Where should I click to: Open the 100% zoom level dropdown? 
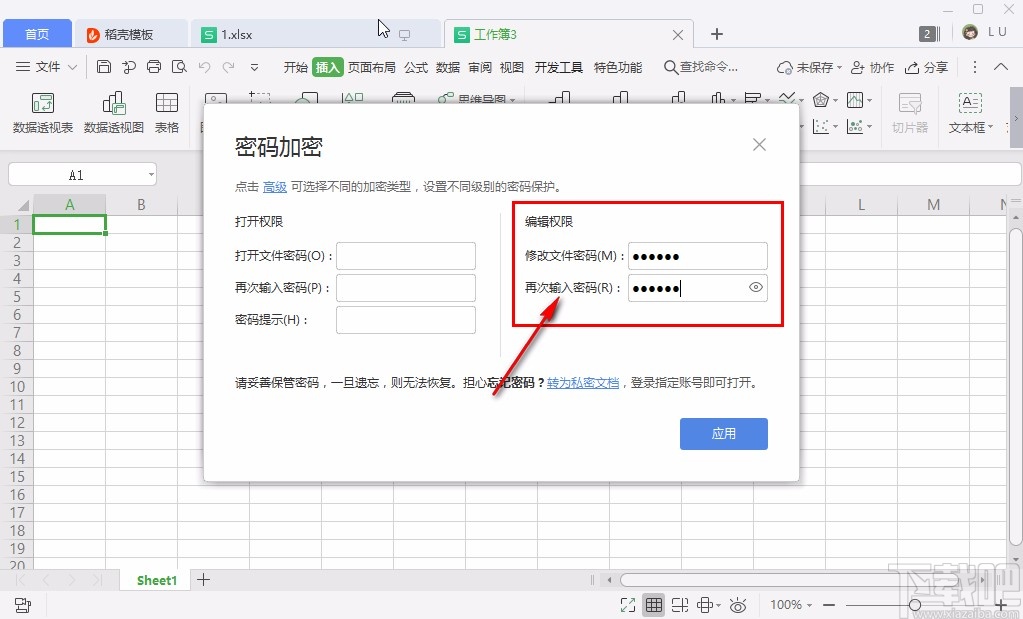coord(789,604)
